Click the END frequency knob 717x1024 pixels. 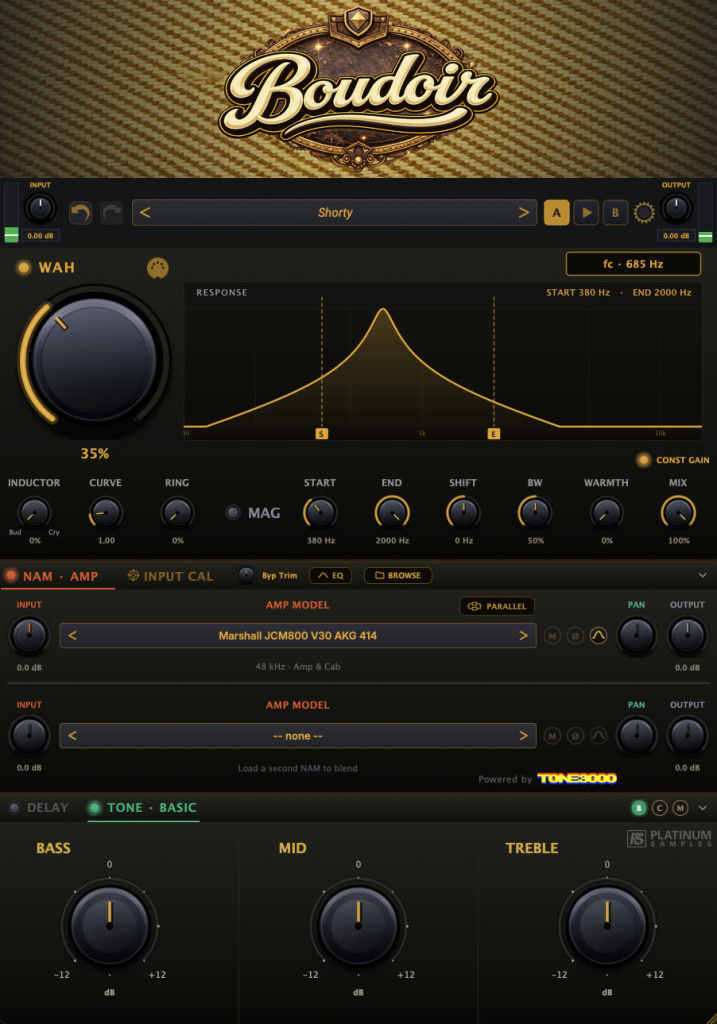392,513
